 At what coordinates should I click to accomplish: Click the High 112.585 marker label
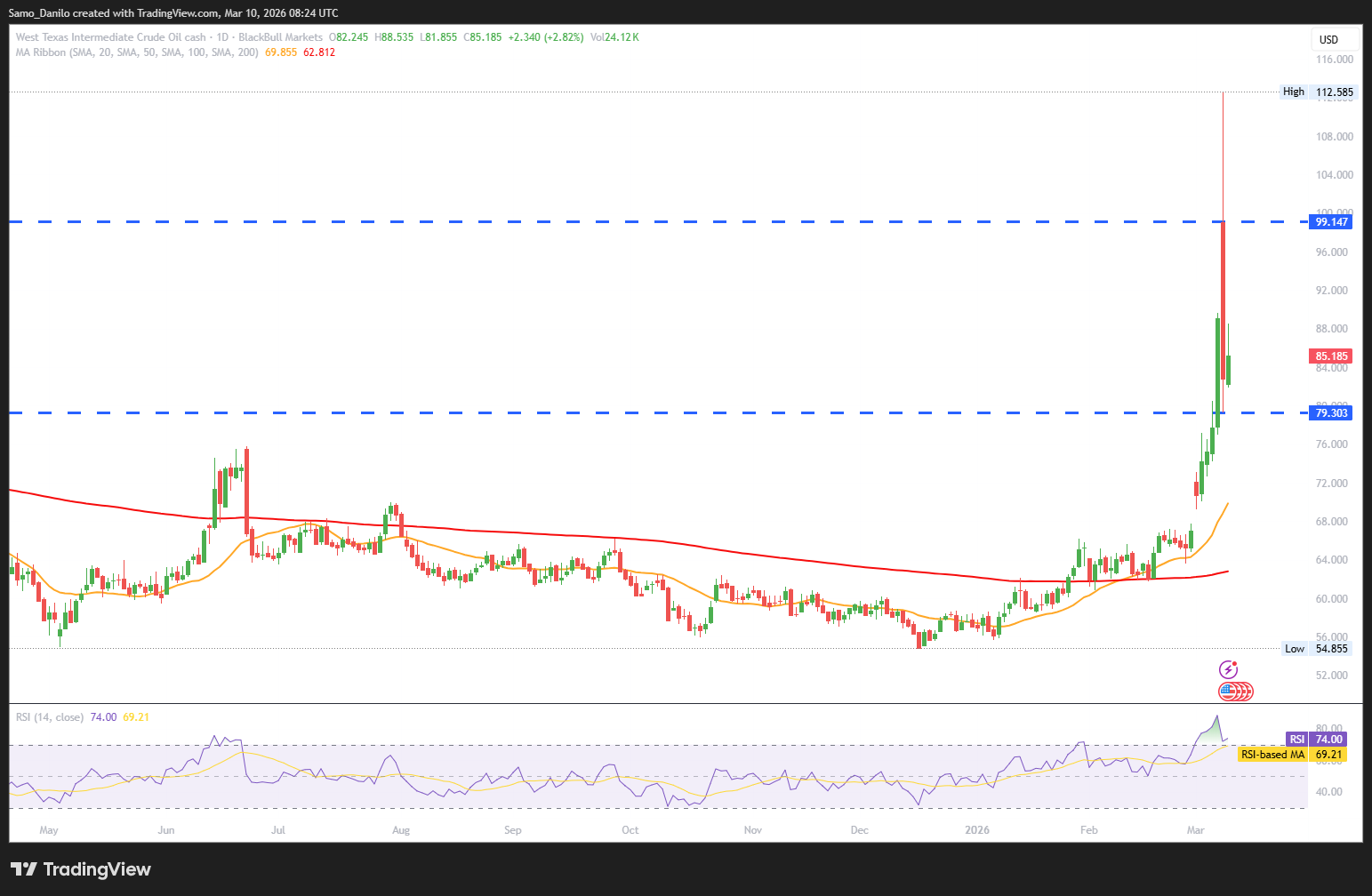1318,92
